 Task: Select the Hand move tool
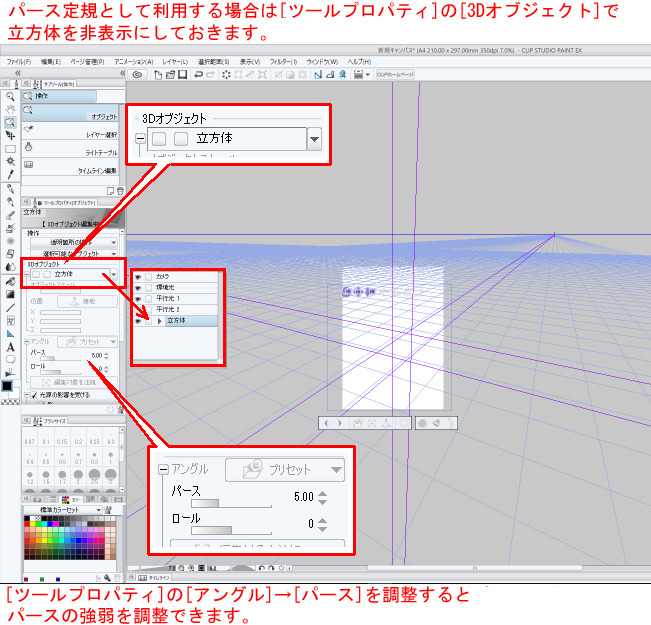click(10, 110)
